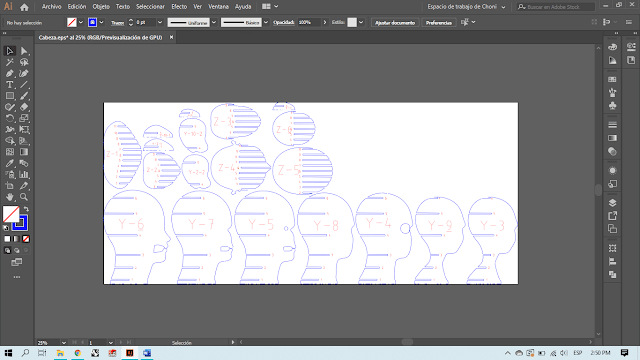This screenshot has width=640, height=360.
Task: Open the Transparency panel icon
Action: coord(612,151)
